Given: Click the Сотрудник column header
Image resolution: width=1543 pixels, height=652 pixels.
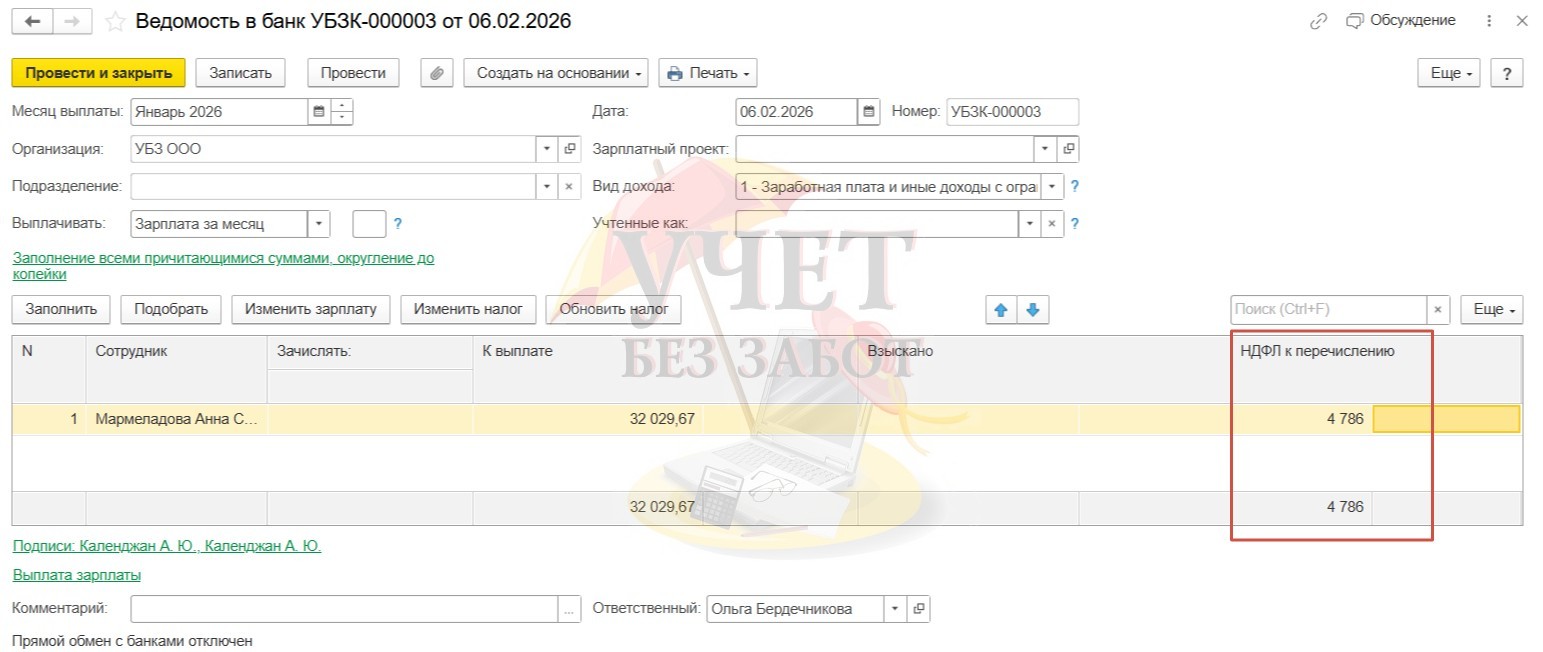Looking at the screenshot, I should (x=176, y=369).
